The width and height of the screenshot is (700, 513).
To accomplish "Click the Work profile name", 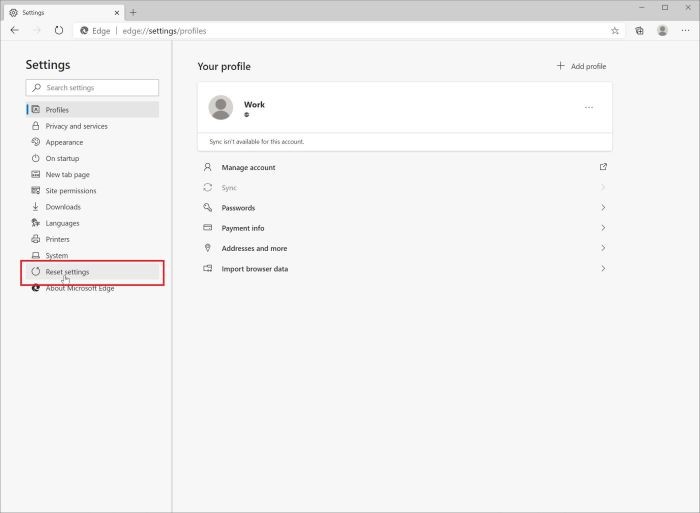I will [x=254, y=104].
